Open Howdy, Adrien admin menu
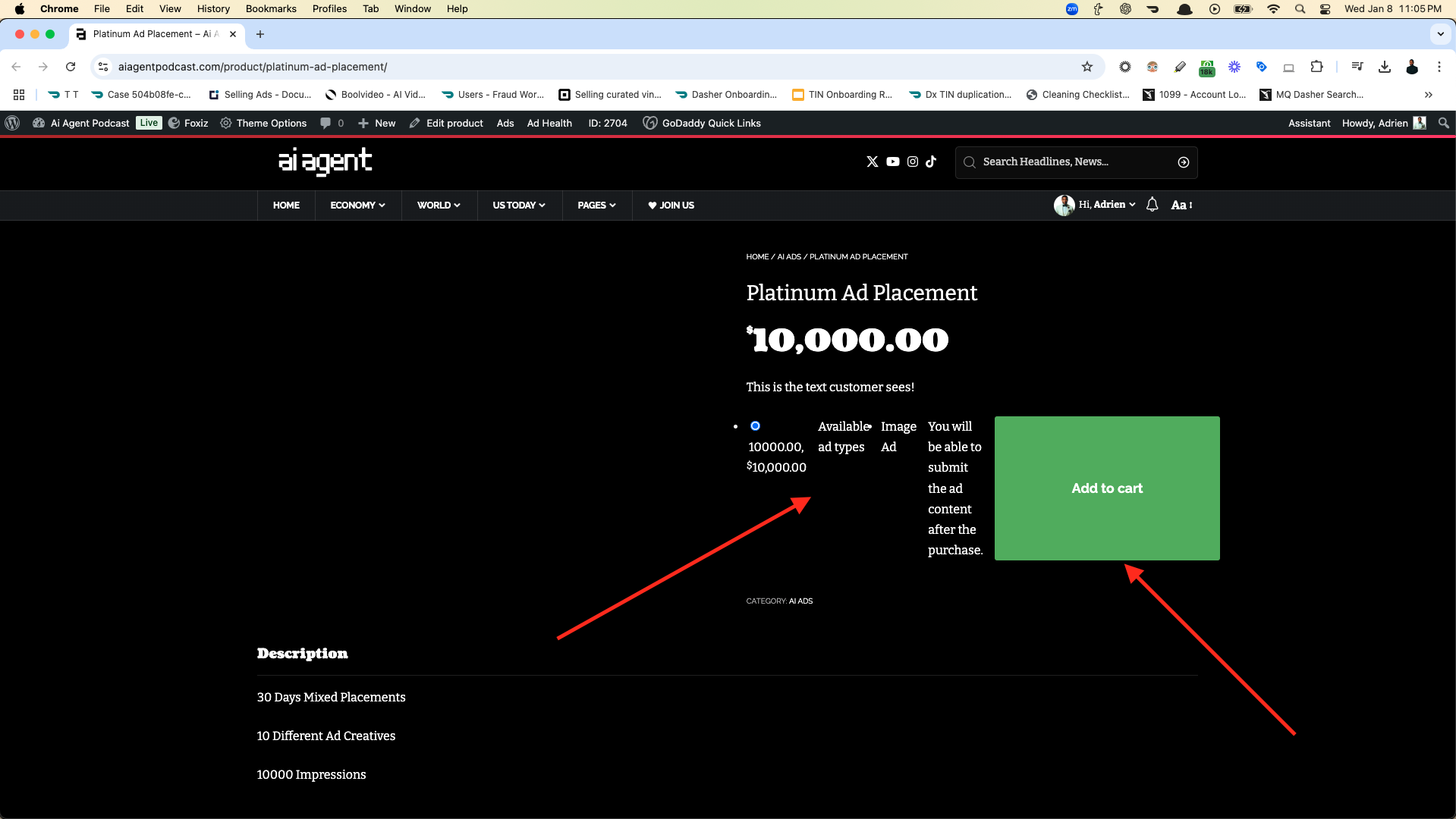 [x=1384, y=123]
